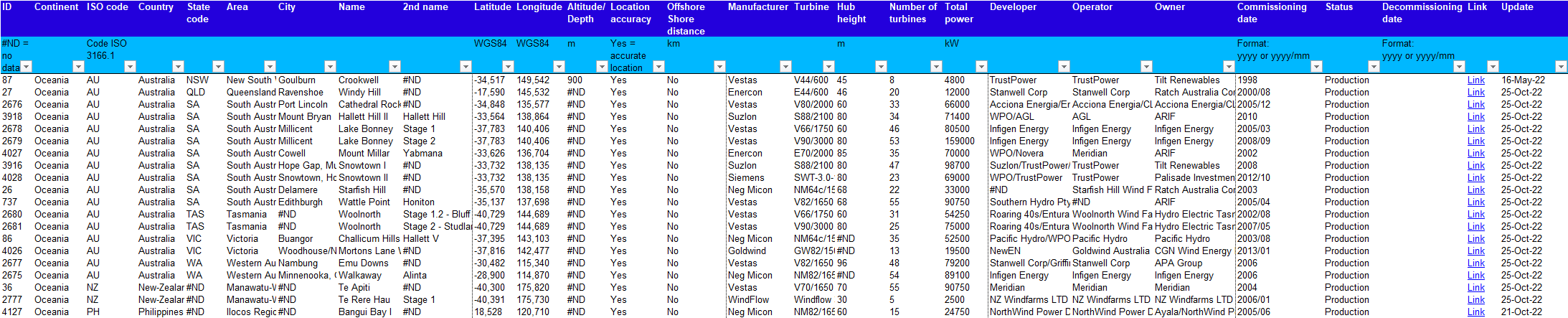This screenshot has height=318, width=1568.
Task: Open the Link for Crookwell row
Action: 1476,80
